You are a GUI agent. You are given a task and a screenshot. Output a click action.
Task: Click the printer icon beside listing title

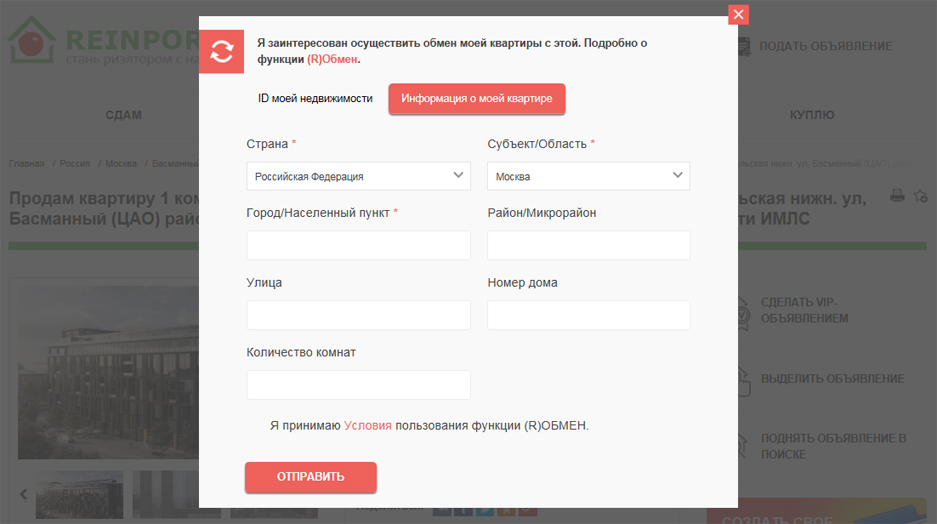[897, 195]
